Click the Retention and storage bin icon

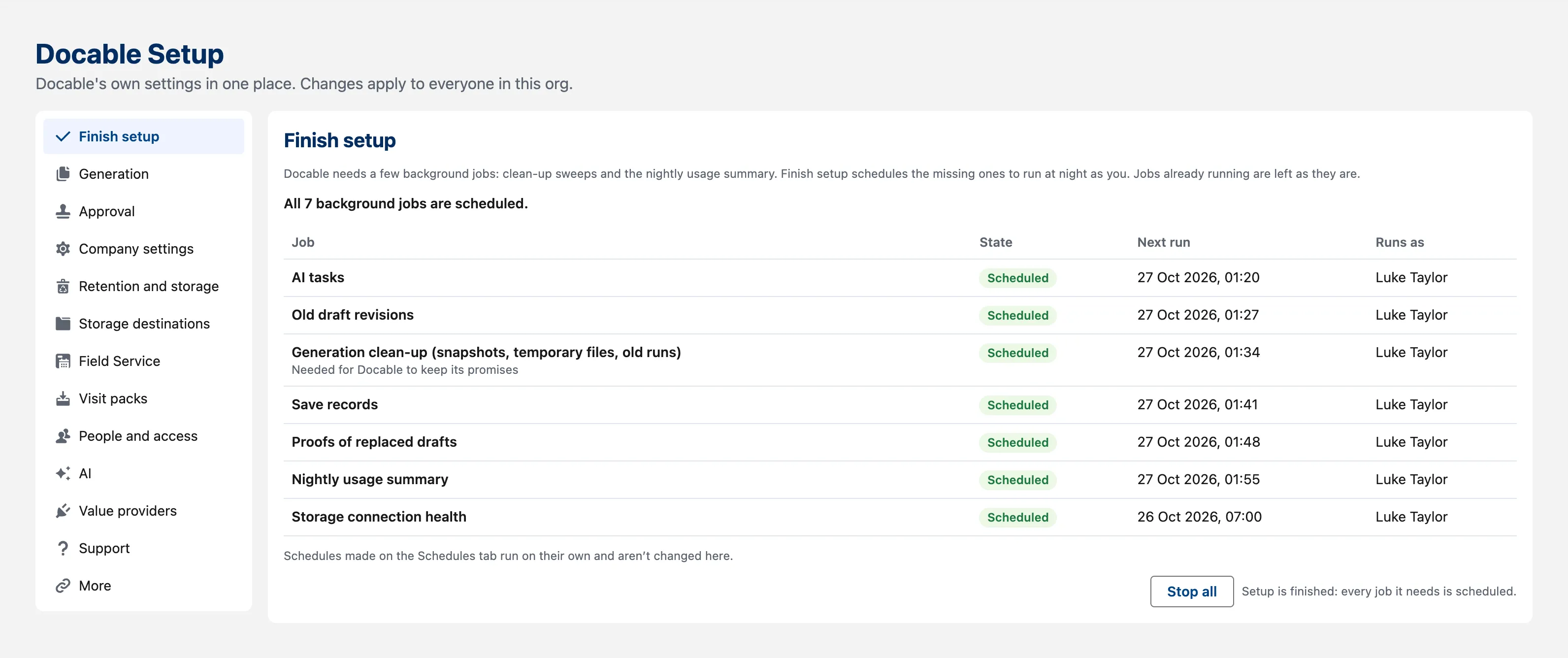coord(63,286)
